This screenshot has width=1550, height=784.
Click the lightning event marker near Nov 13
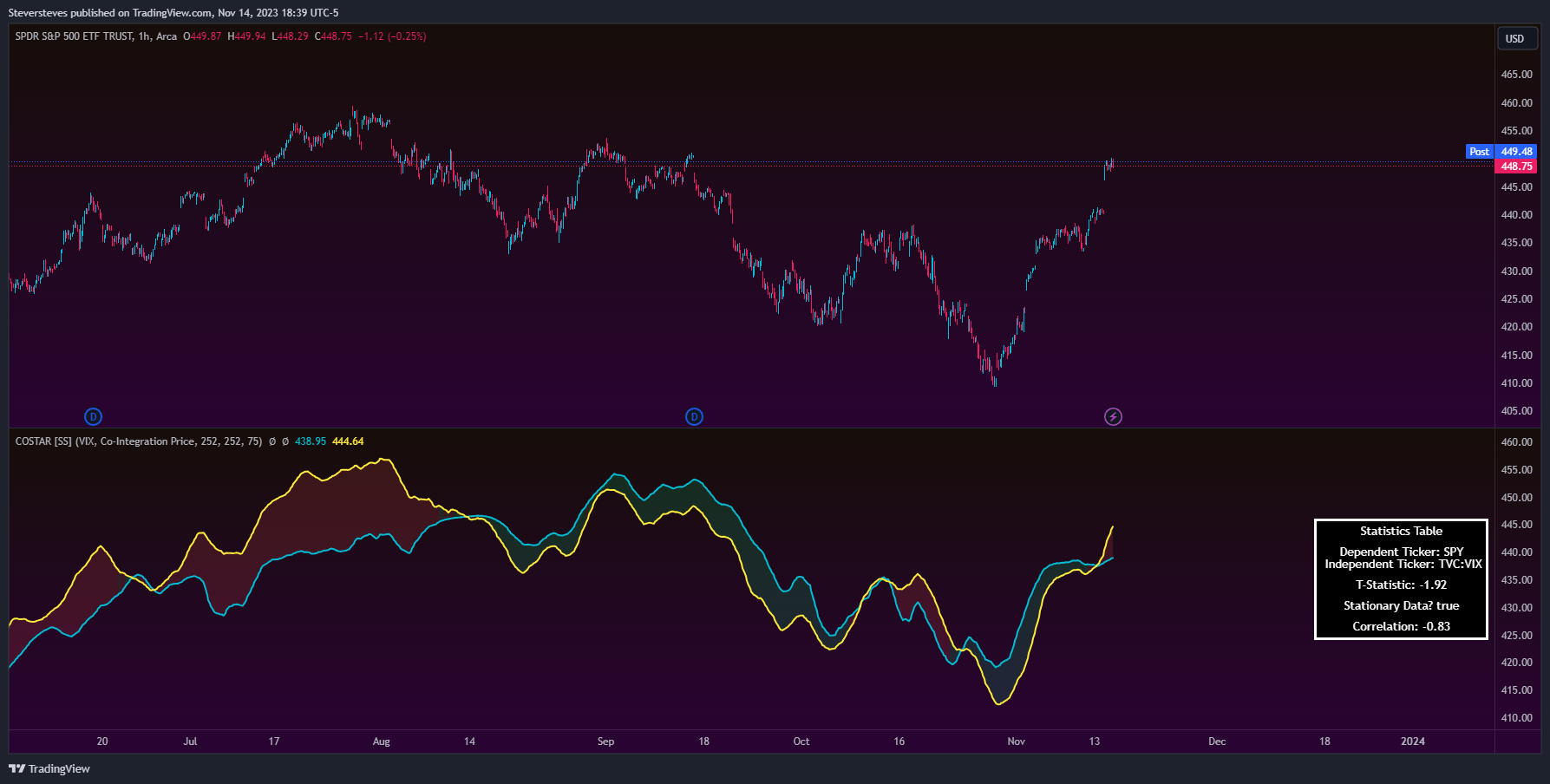pos(1113,416)
